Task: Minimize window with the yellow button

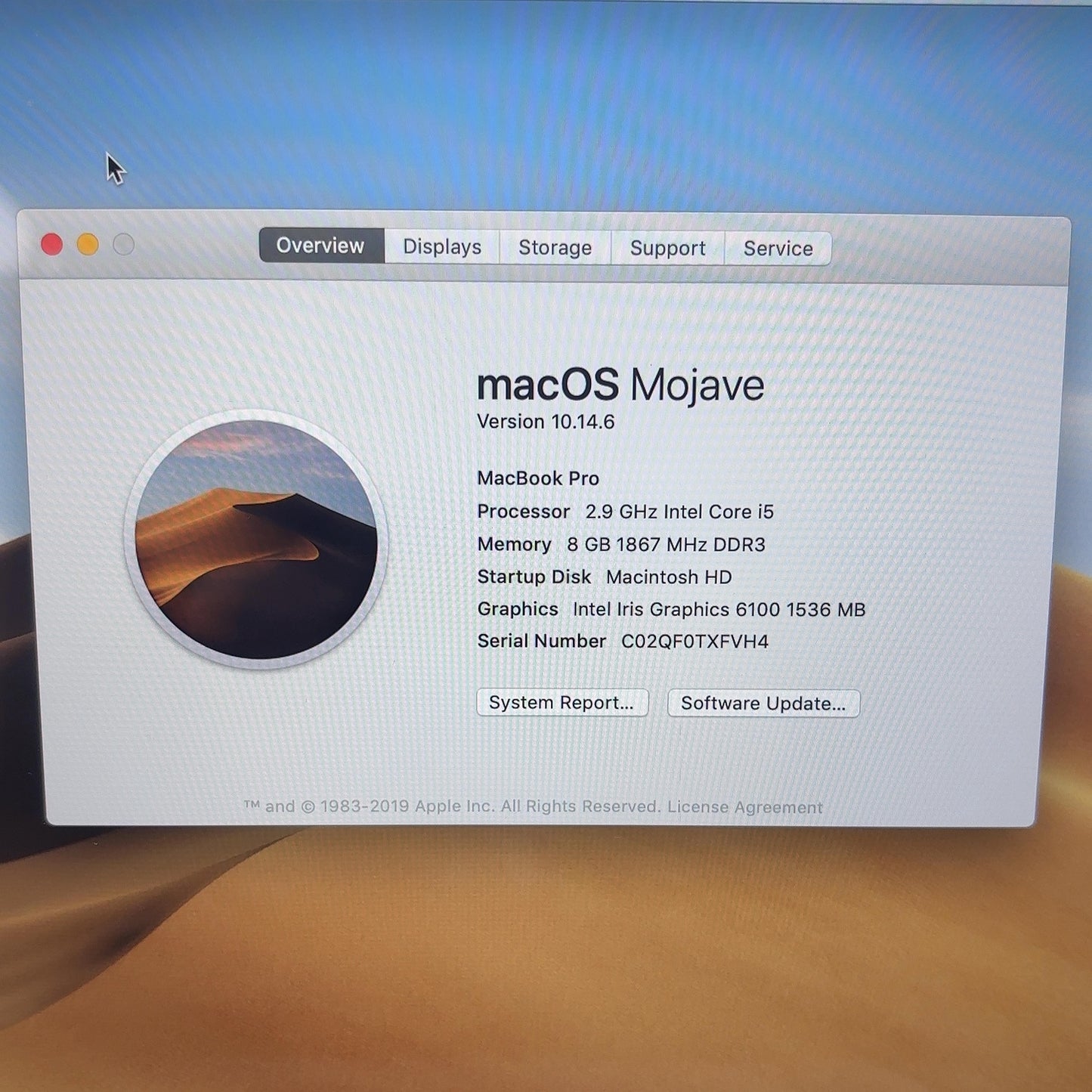Action: click(88, 245)
